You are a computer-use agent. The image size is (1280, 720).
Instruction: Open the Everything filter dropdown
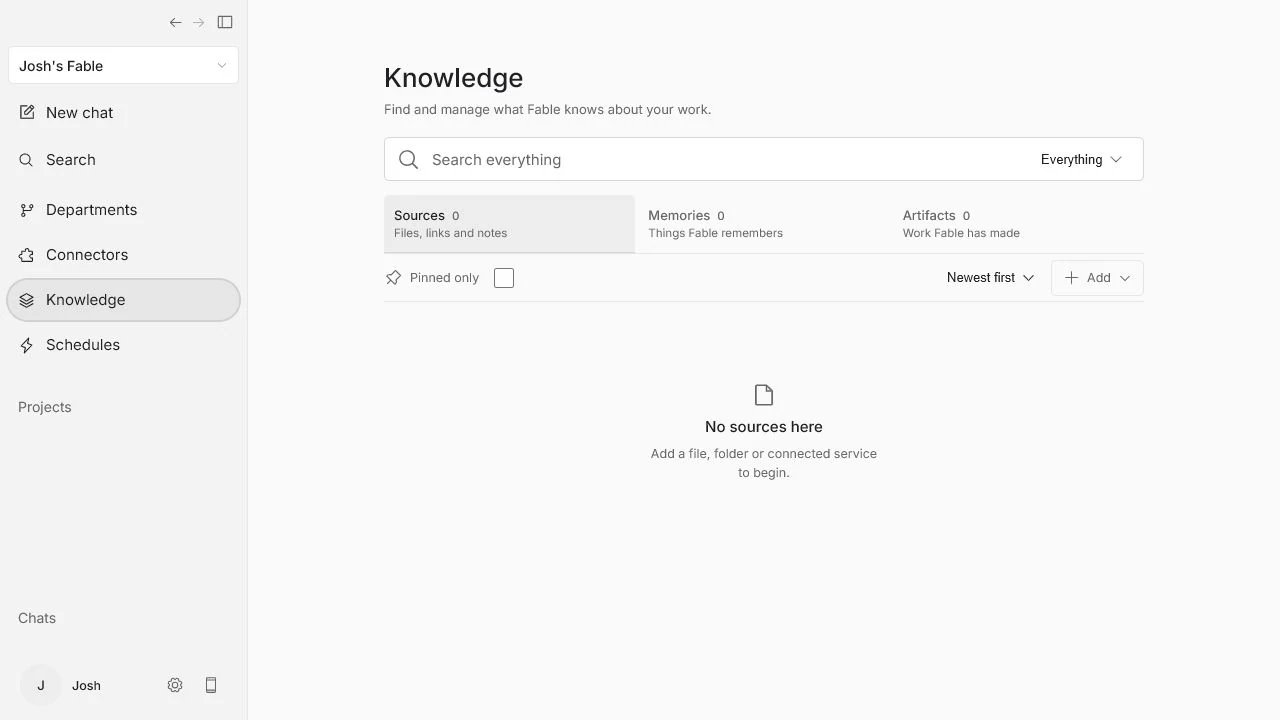(x=1081, y=159)
